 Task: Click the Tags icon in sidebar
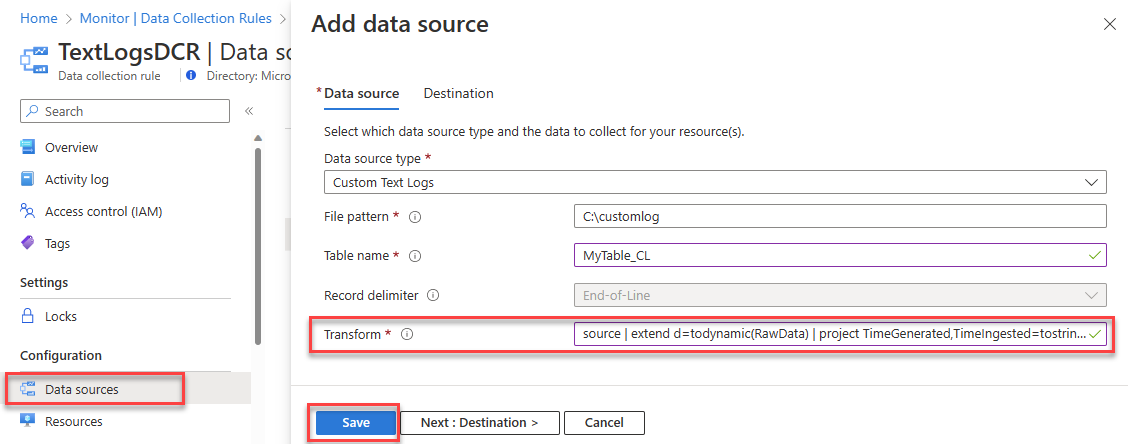click(x=28, y=243)
